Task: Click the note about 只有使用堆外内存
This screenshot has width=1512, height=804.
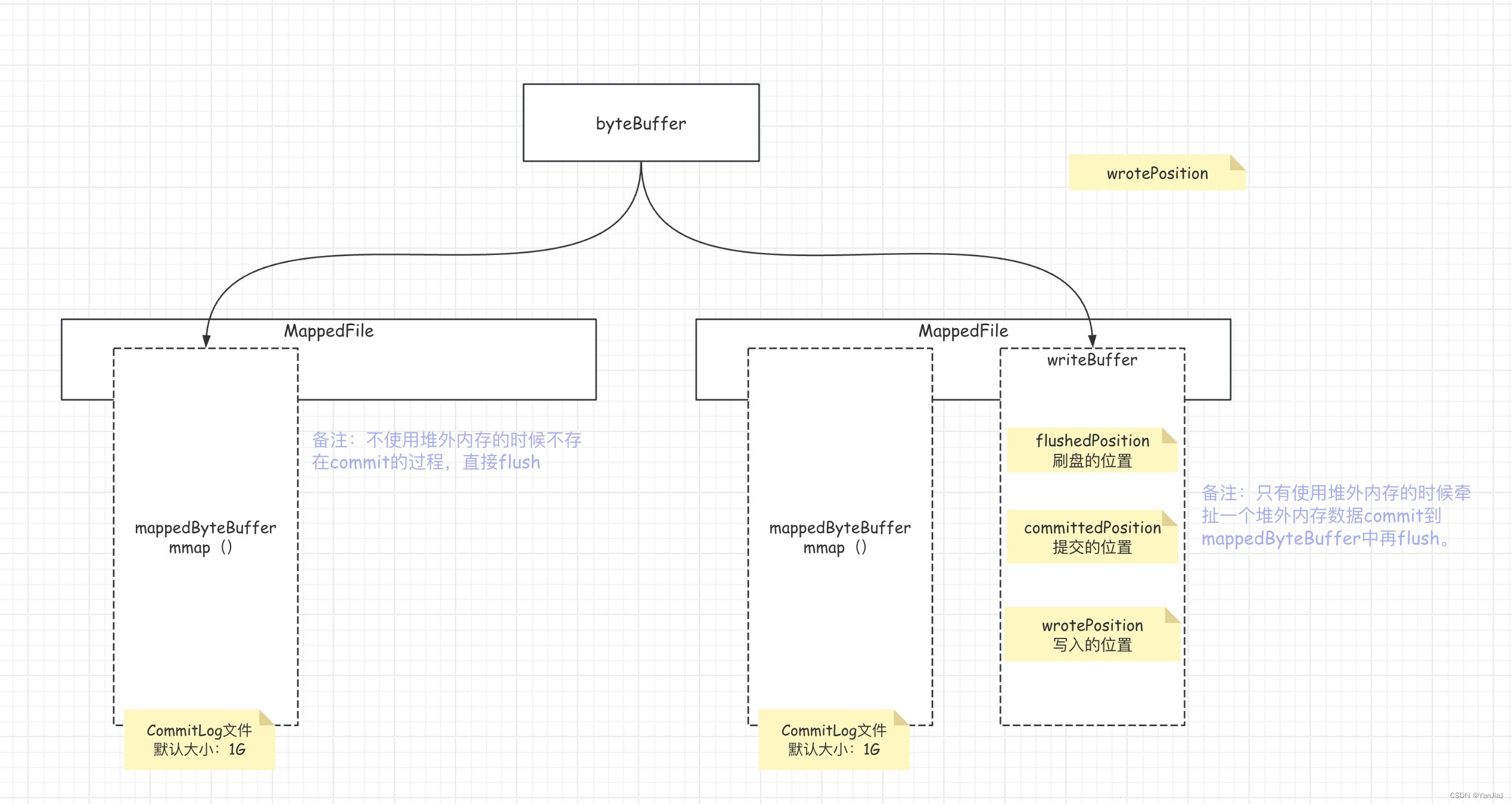Action: point(1336,516)
